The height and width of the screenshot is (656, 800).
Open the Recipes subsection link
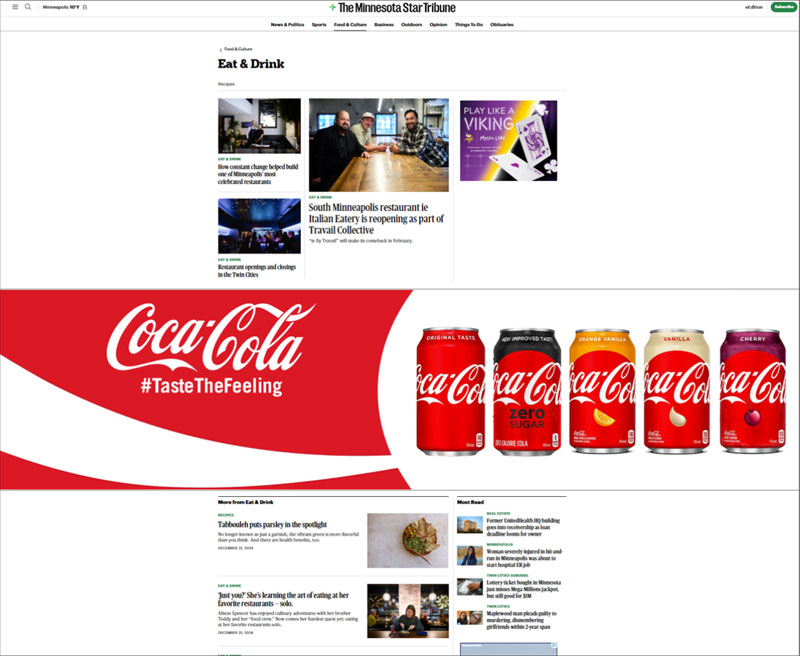coord(226,84)
